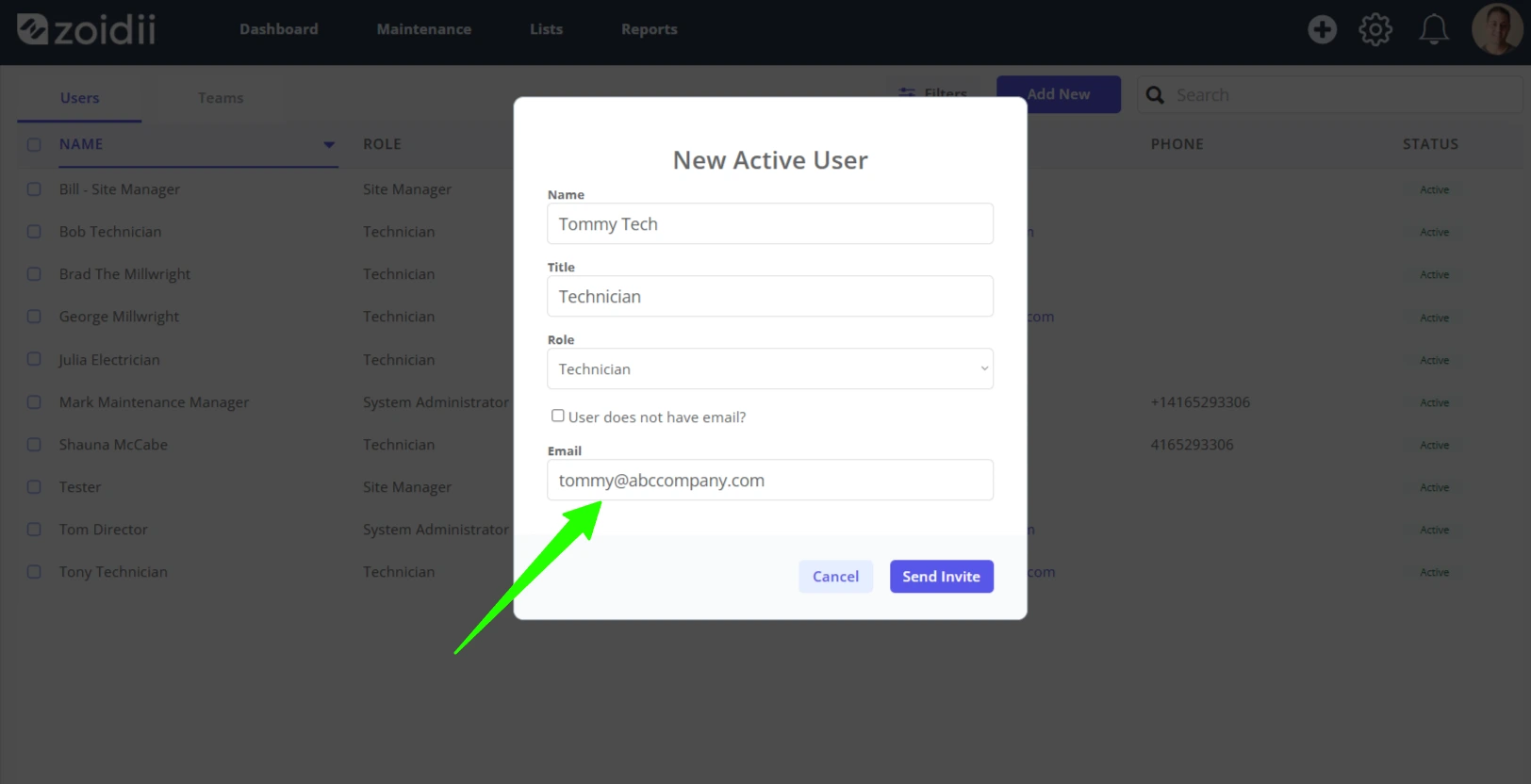The height and width of the screenshot is (784, 1531).
Task: Select the Tom Director checkbox
Action: pos(34,530)
